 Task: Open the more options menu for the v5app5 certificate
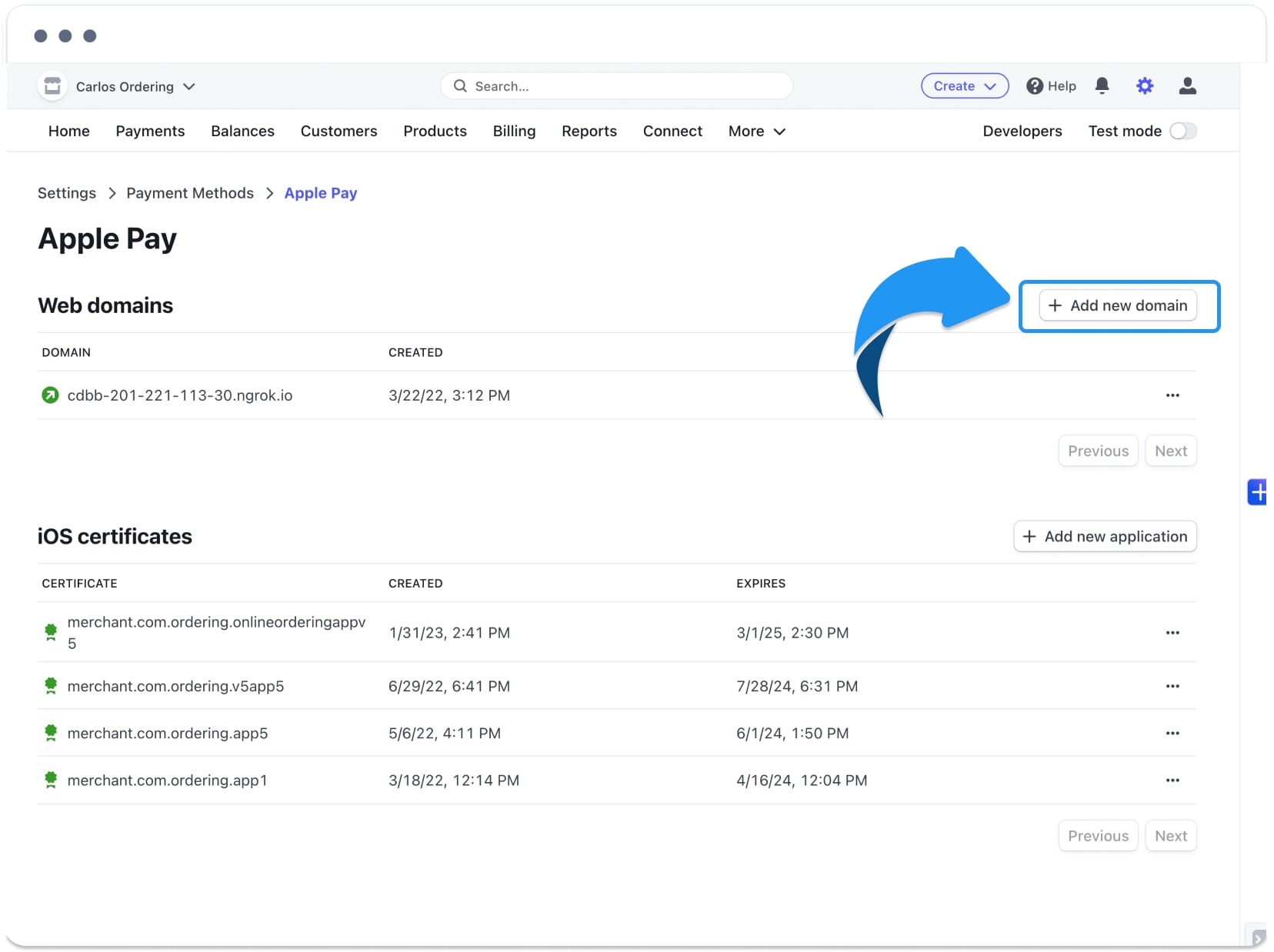tap(1172, 686)
